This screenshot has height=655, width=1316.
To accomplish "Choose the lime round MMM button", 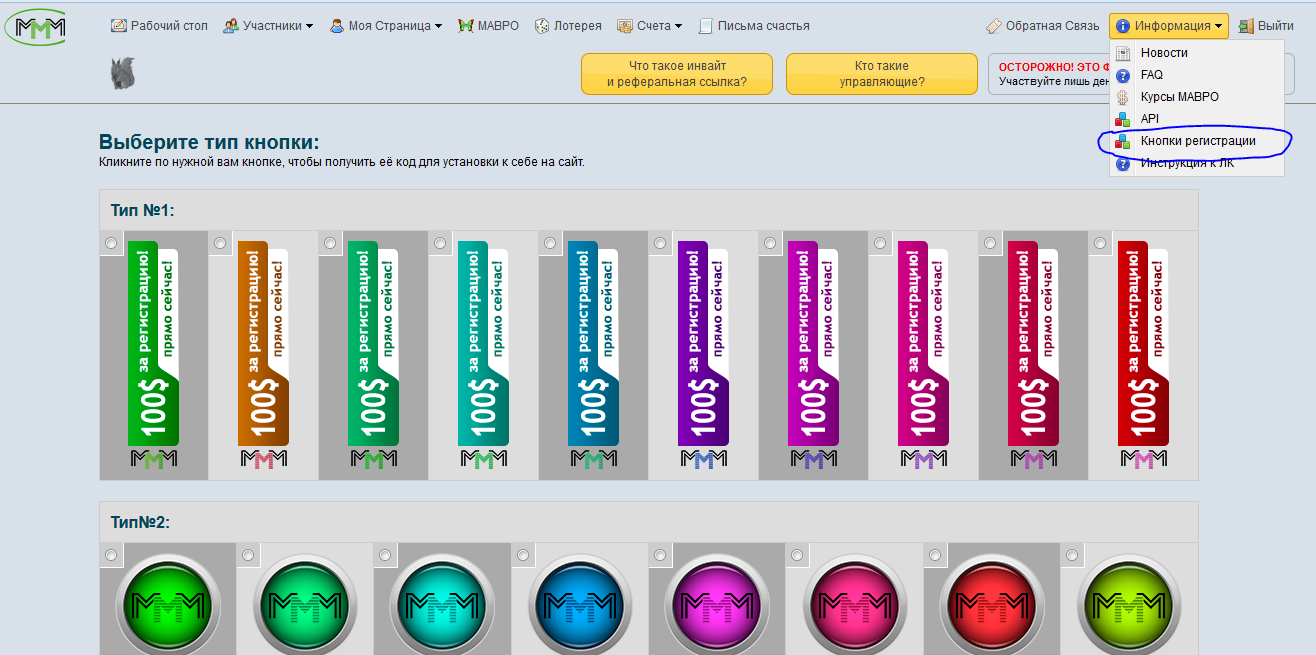I will (x=1130, y=603).
